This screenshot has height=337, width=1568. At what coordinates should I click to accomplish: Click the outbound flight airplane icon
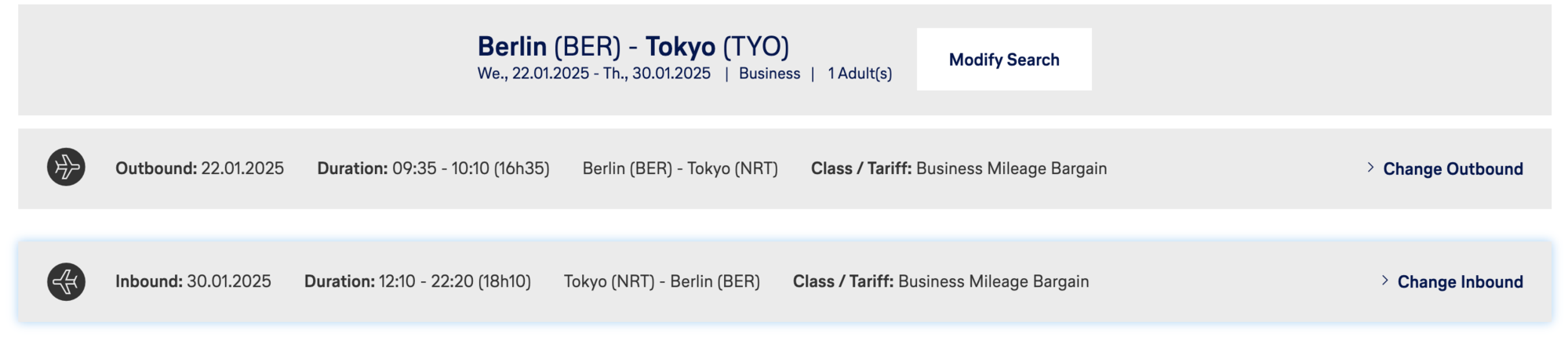tap(66, 167)
